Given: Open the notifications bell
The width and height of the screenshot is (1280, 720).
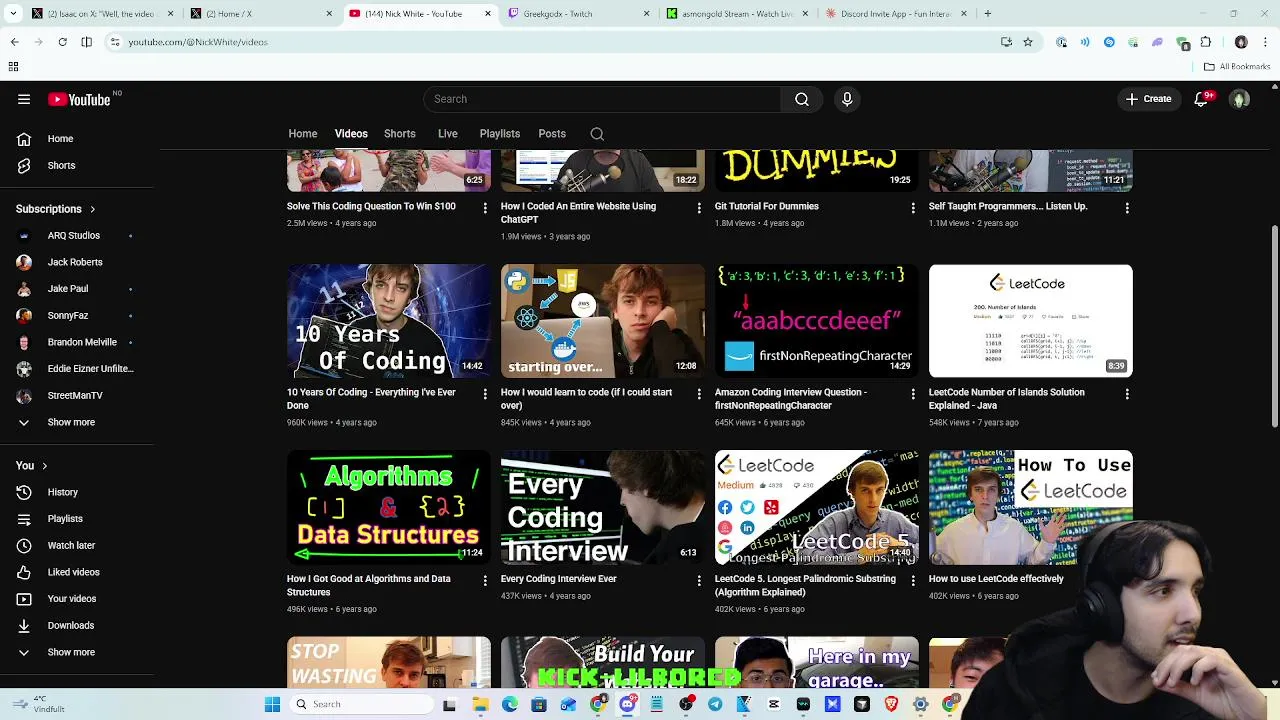Looking at the screenshot, I should click(1201, 99).
